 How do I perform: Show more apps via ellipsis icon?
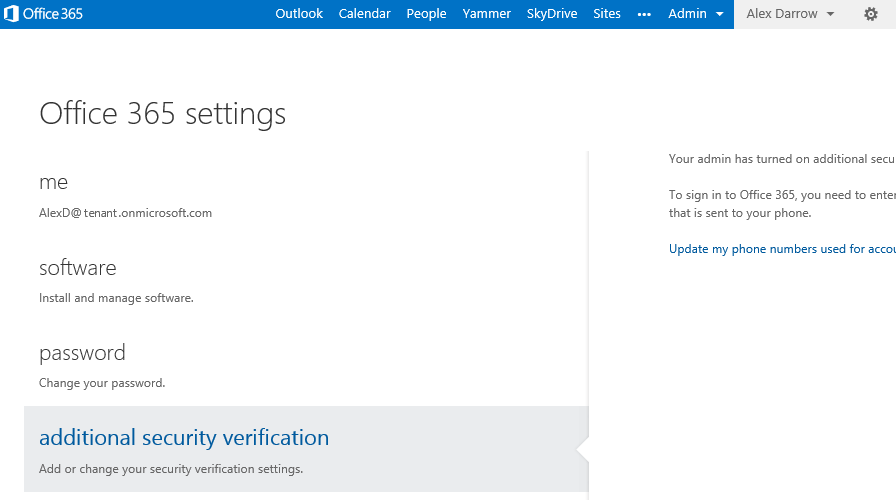(644, 14)
